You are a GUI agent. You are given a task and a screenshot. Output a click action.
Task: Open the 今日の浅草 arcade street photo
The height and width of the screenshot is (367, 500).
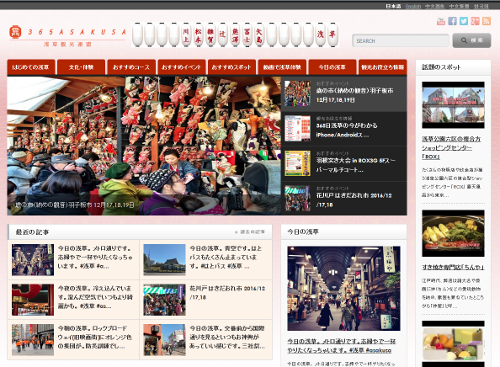[344, 289]
